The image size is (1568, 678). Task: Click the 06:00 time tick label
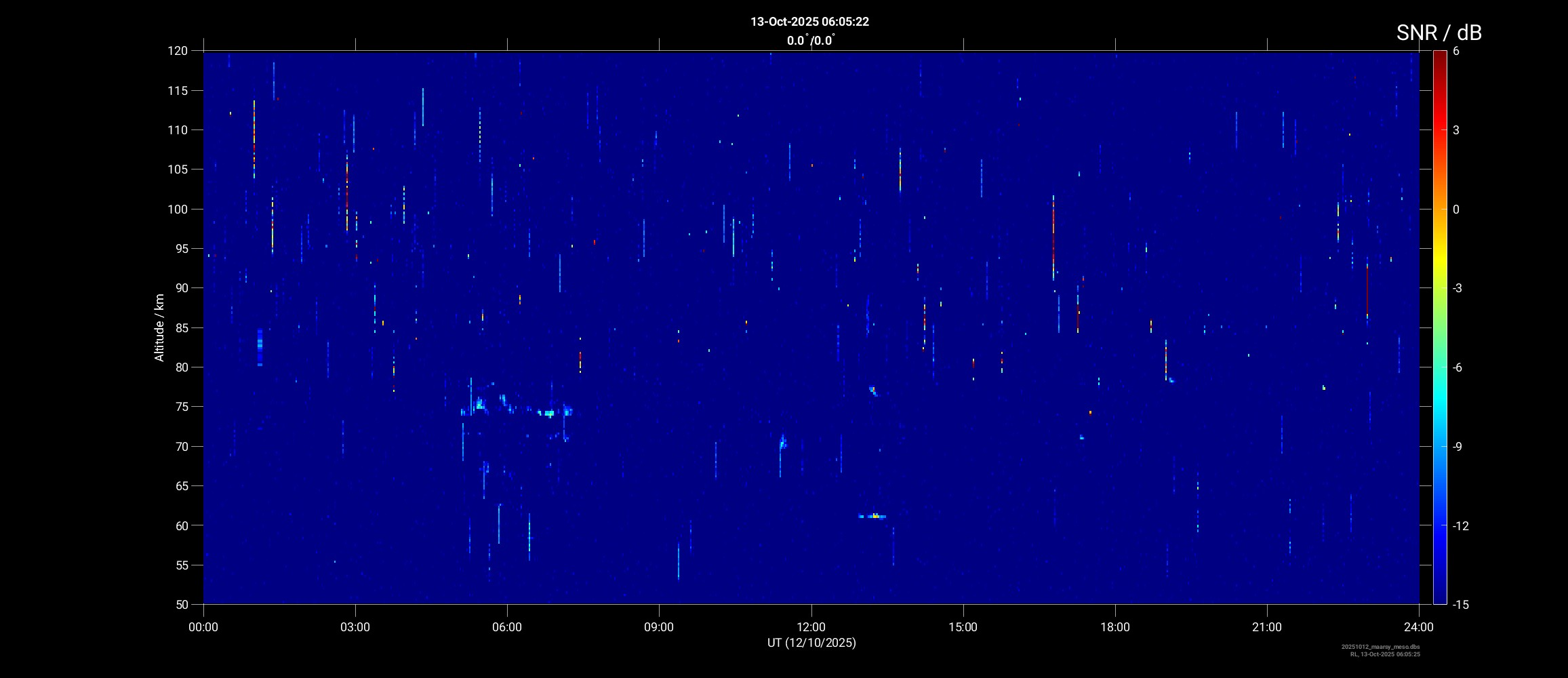[x=507, y=627]
